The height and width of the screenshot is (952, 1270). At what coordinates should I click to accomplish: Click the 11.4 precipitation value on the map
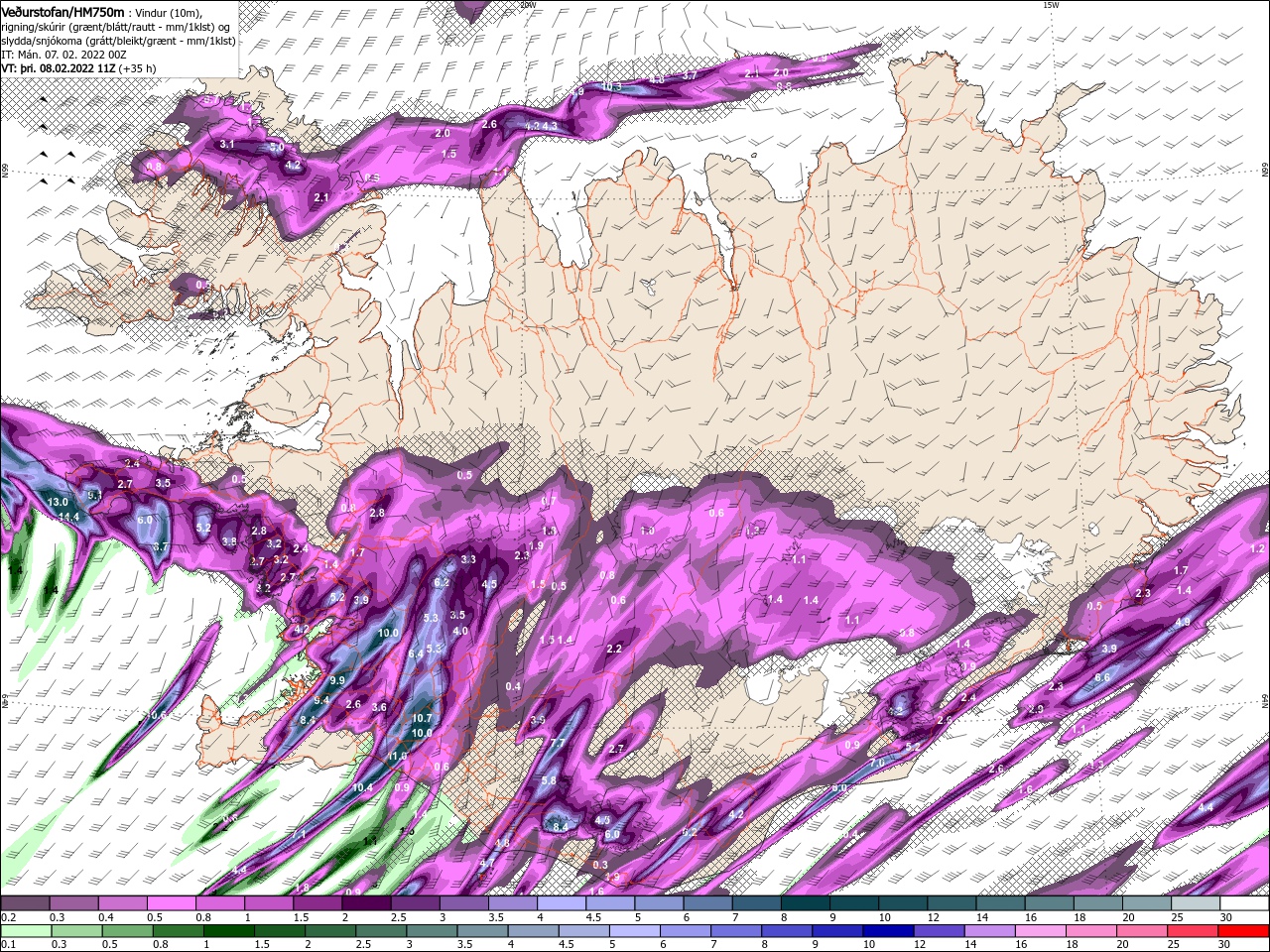[68, 517]
